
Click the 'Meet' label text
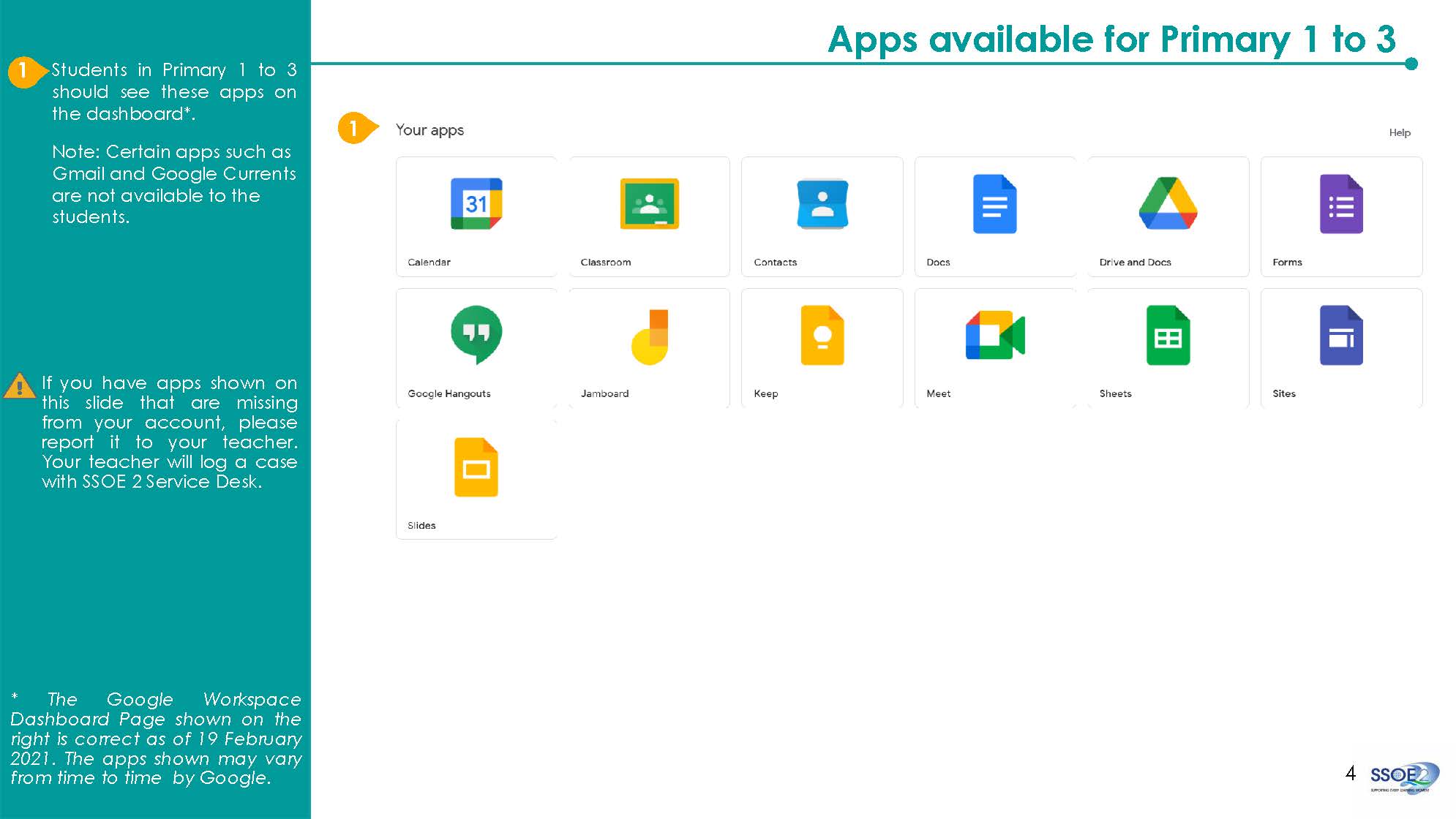click(939, 393)
